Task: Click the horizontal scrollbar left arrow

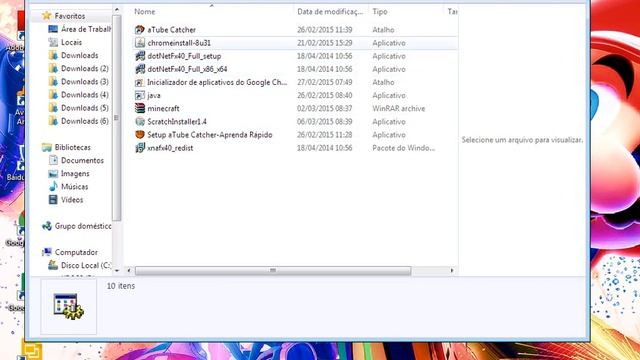Action: pyautogui.click(x=129, y=271)
